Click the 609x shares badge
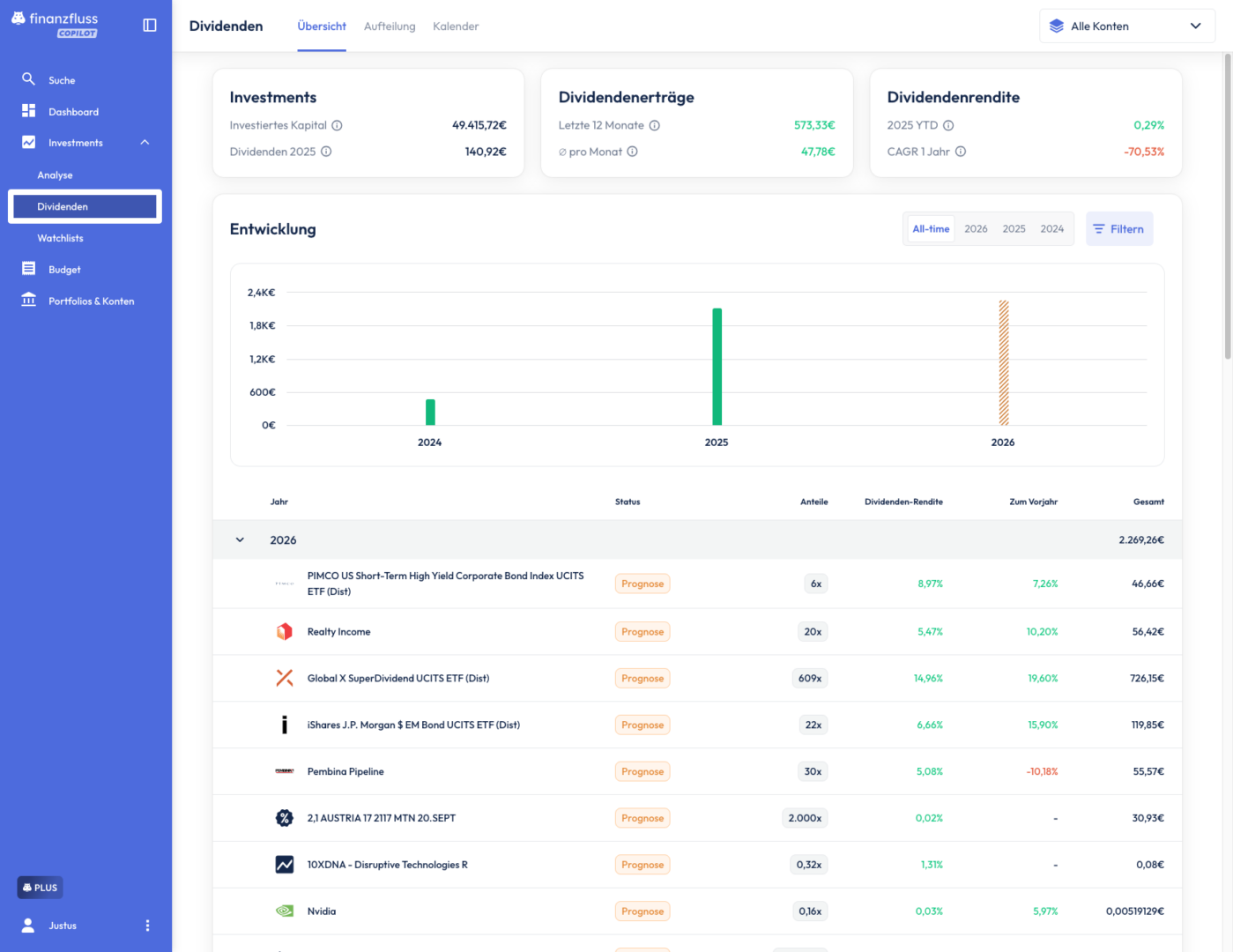 tap(810, 679)
